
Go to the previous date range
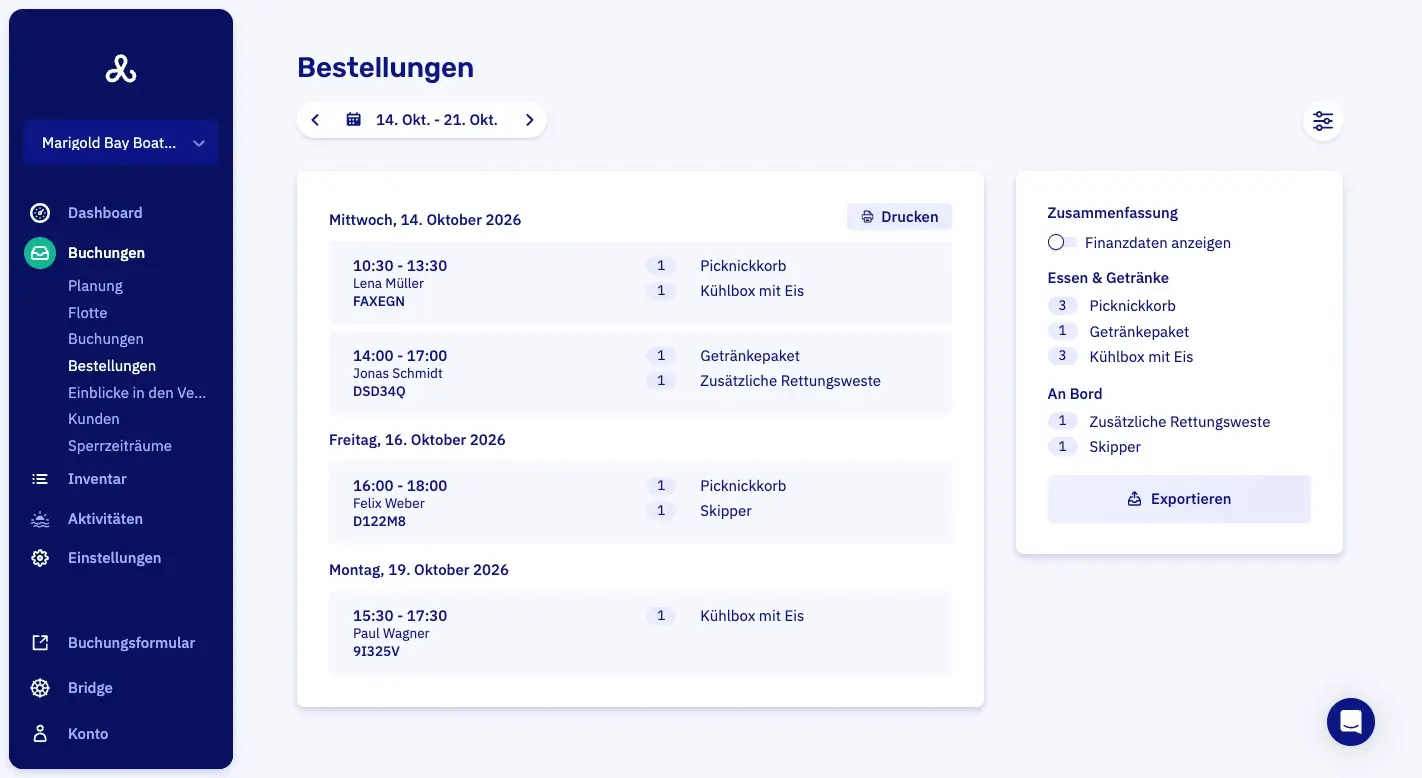click(315, 120)
